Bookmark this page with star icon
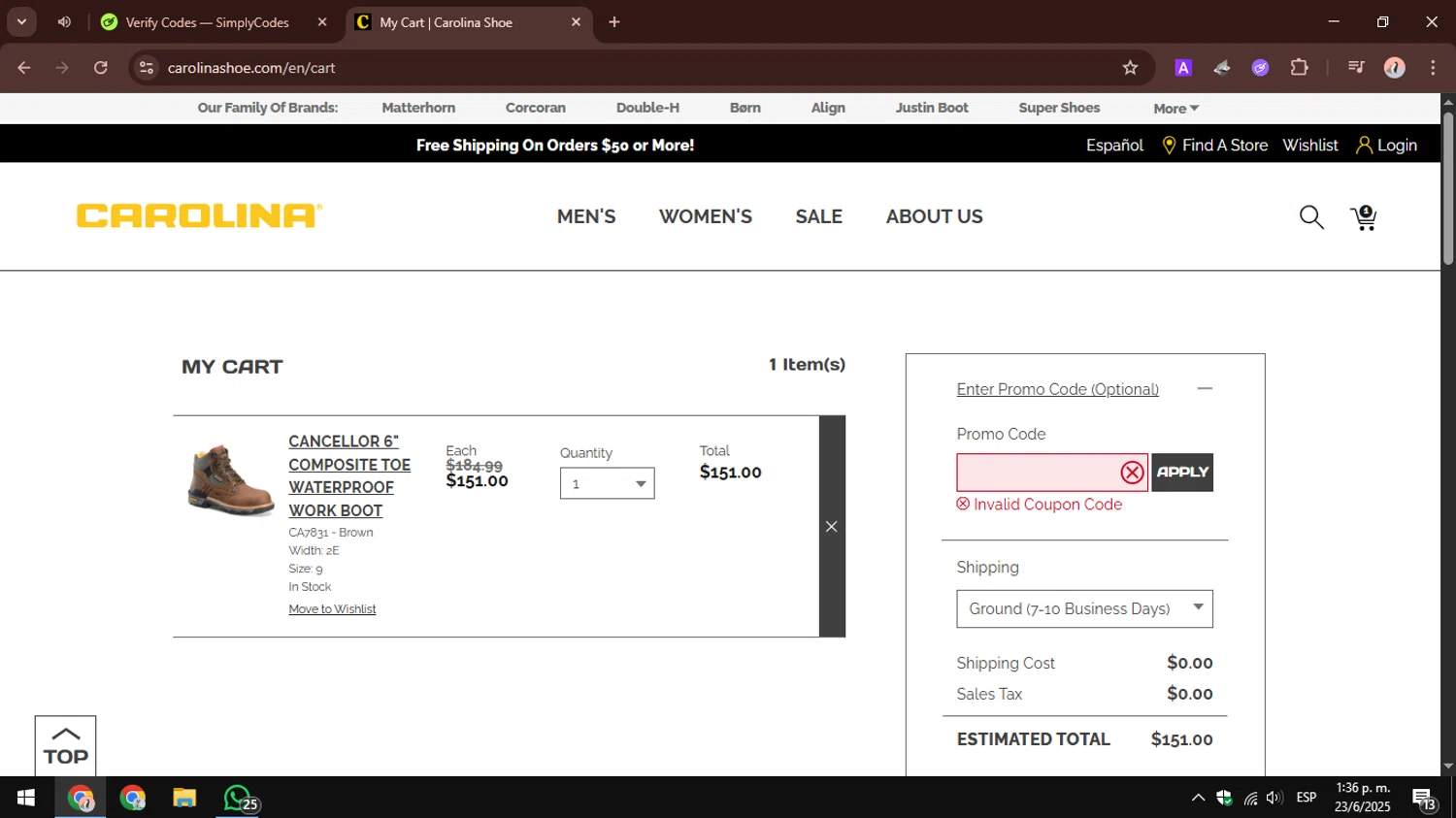 click(x=1130, y=68)
